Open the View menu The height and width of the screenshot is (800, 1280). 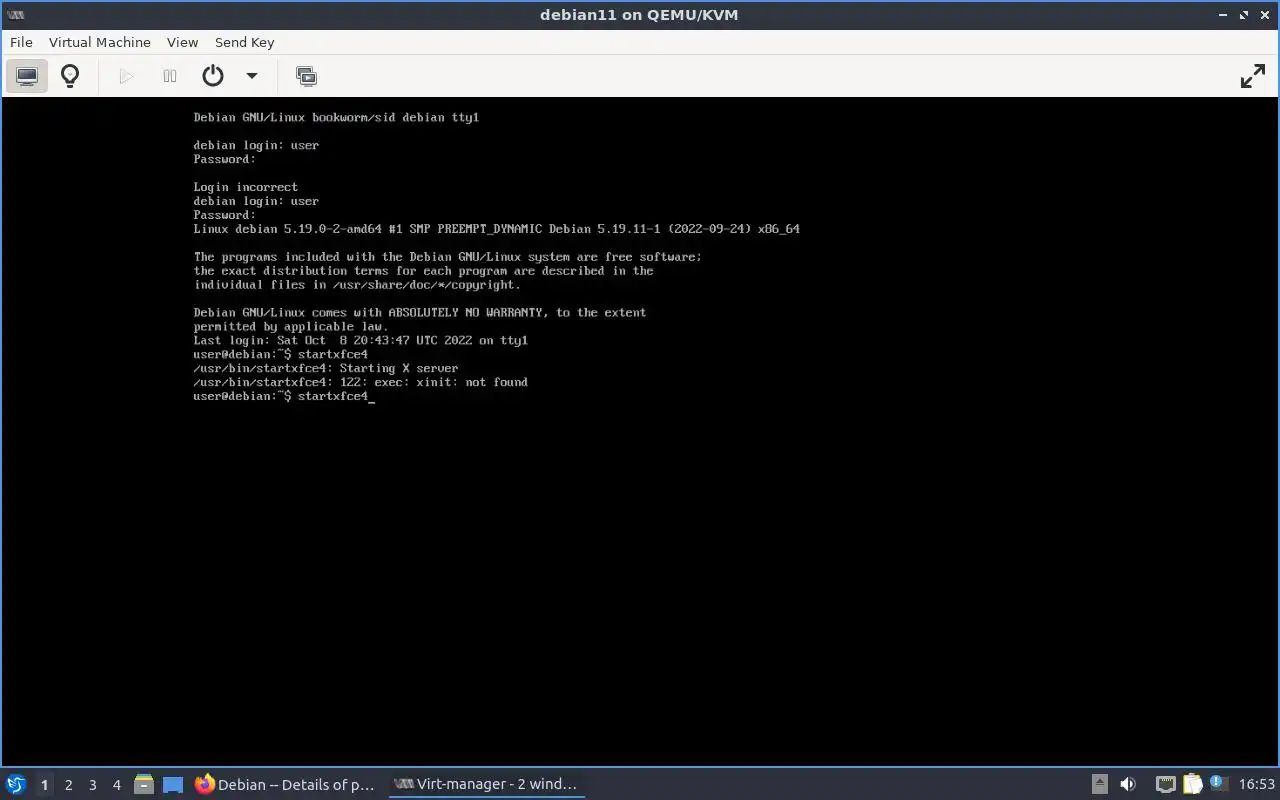(x=182, y=42)
